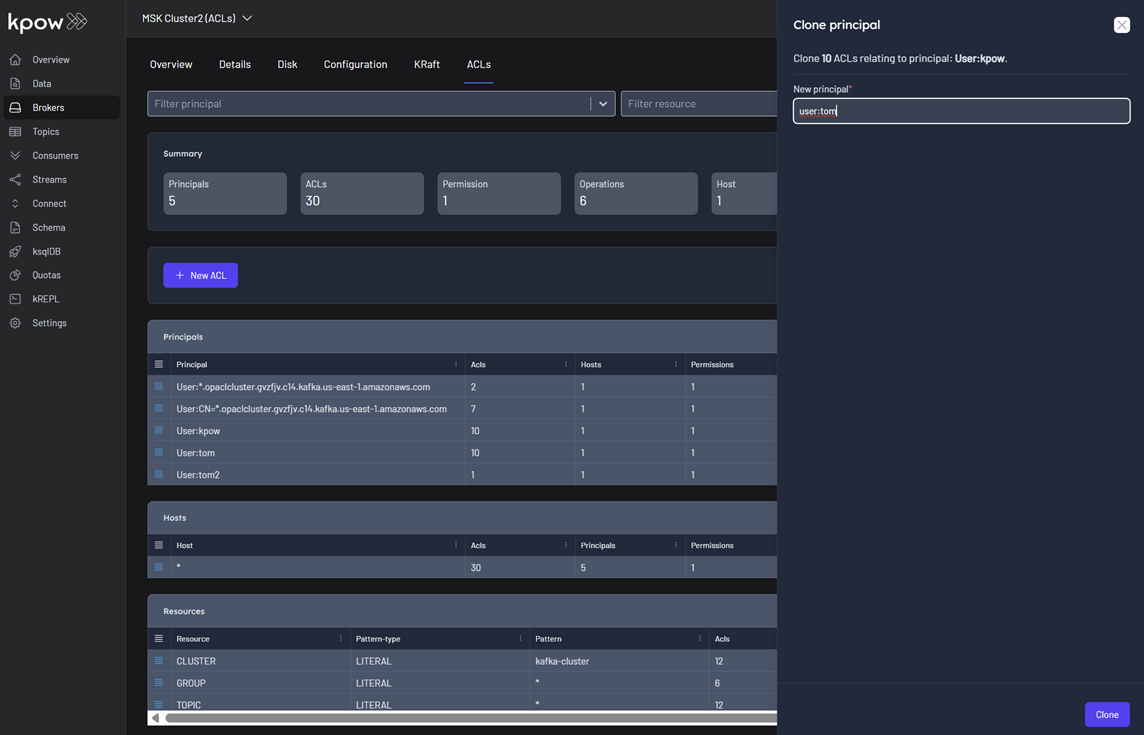
Task: Open Streams share icon in sidebar
Action: (15, 180)
